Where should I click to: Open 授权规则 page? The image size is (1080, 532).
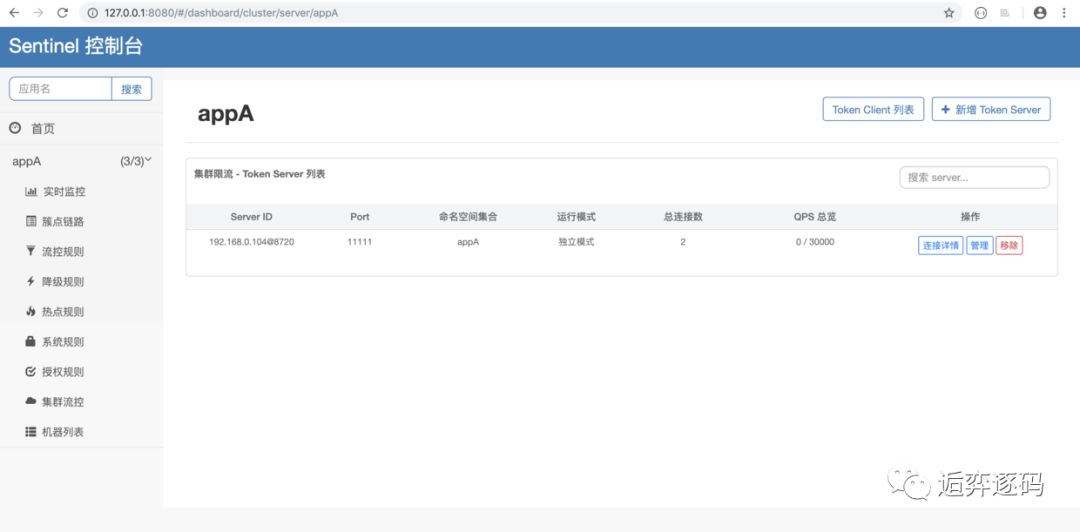pyautogui.click(x=63, y=372)
